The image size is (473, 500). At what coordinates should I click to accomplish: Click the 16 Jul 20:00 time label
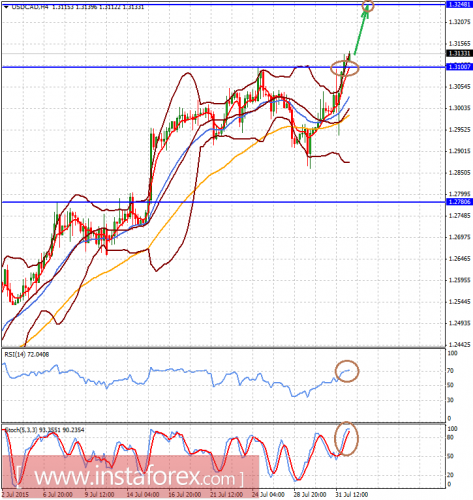tap(184, 494)
